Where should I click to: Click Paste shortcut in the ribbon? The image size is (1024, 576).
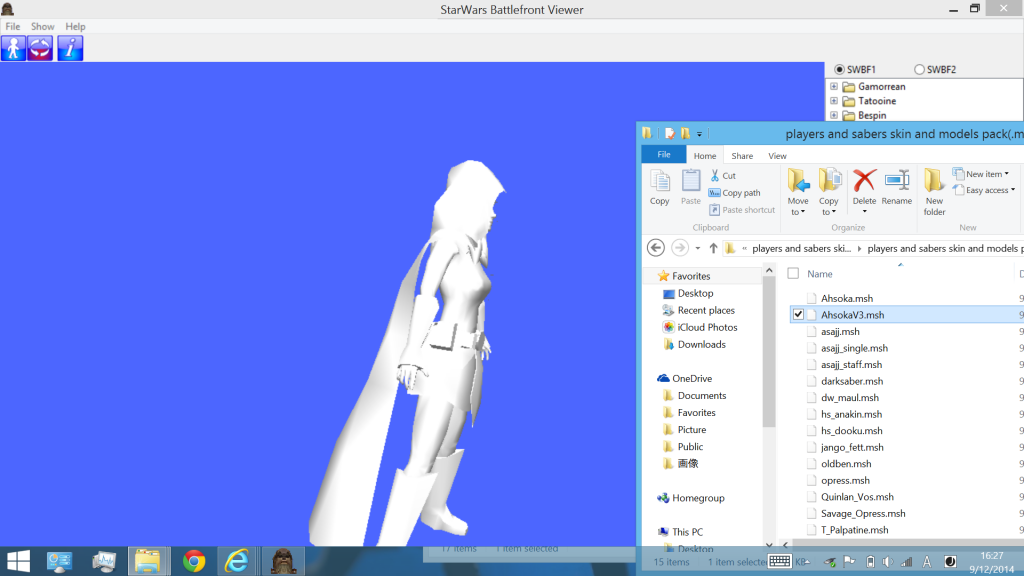pyautogui.click(x=742, y=210)
